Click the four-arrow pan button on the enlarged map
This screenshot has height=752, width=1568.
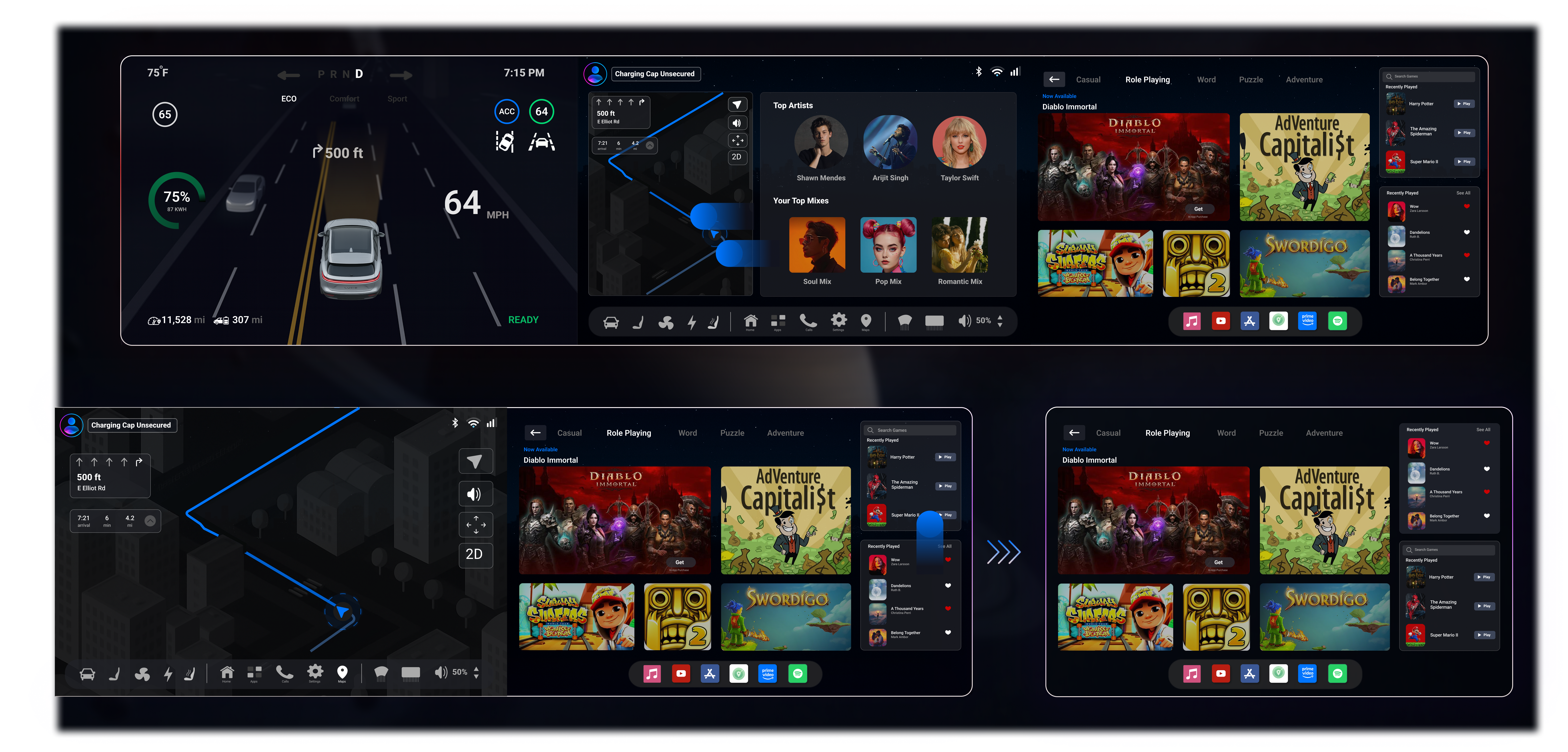tap(475, 524)
